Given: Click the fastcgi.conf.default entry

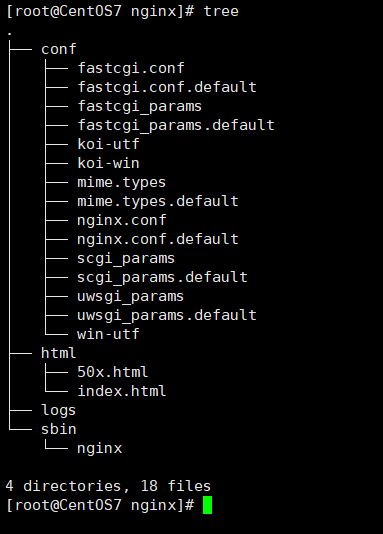Looking at the screenshot, I should pos(167,88).
